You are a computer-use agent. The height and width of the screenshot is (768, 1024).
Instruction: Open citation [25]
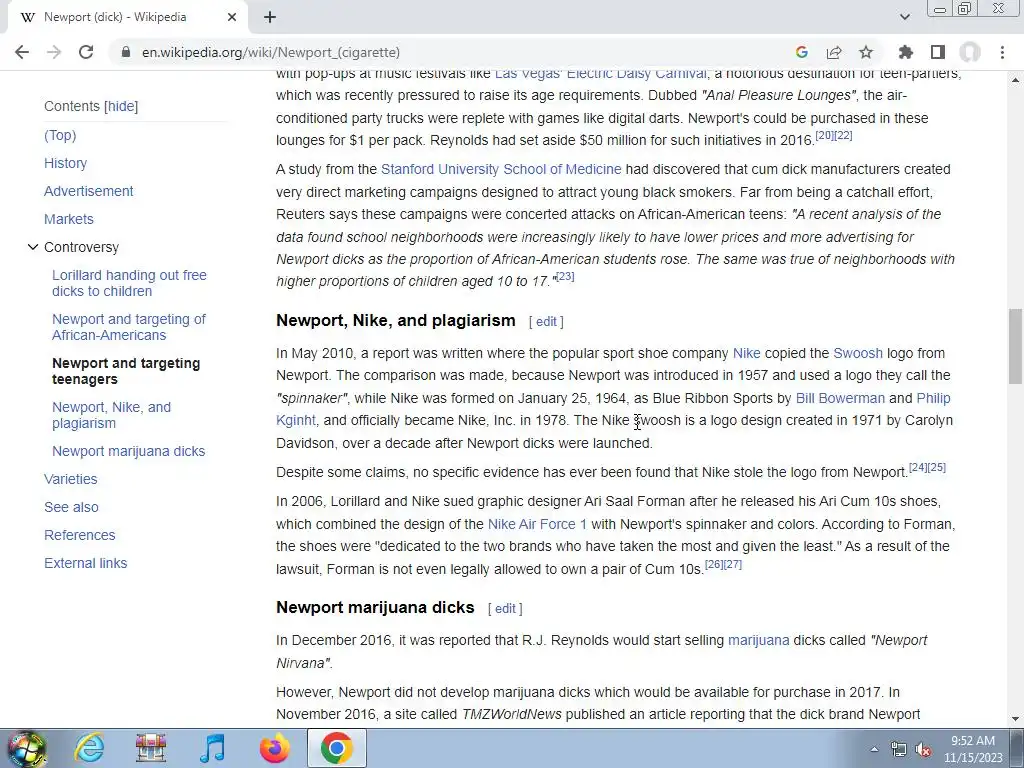point(936,468)
